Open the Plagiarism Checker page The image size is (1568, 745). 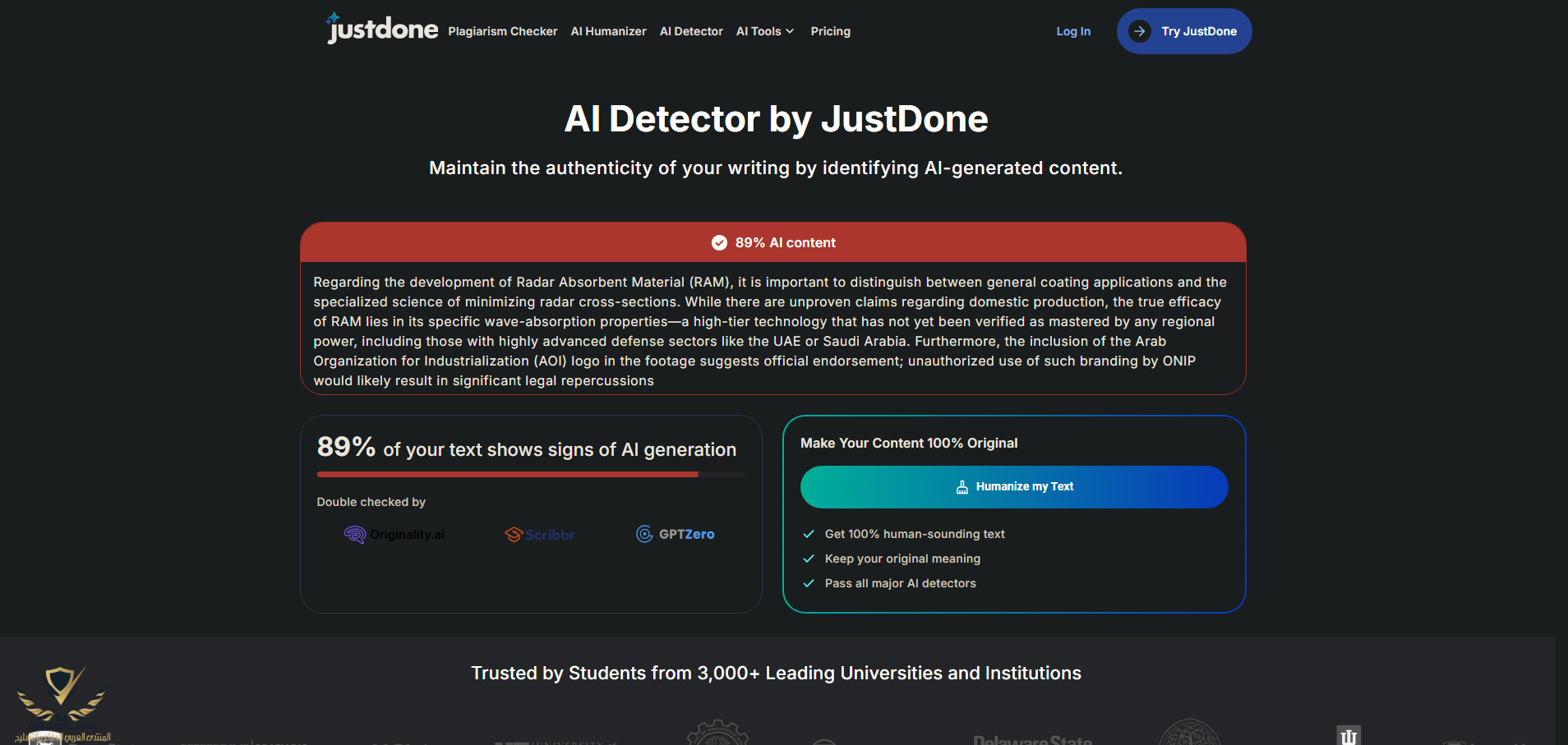pos(502,31)
